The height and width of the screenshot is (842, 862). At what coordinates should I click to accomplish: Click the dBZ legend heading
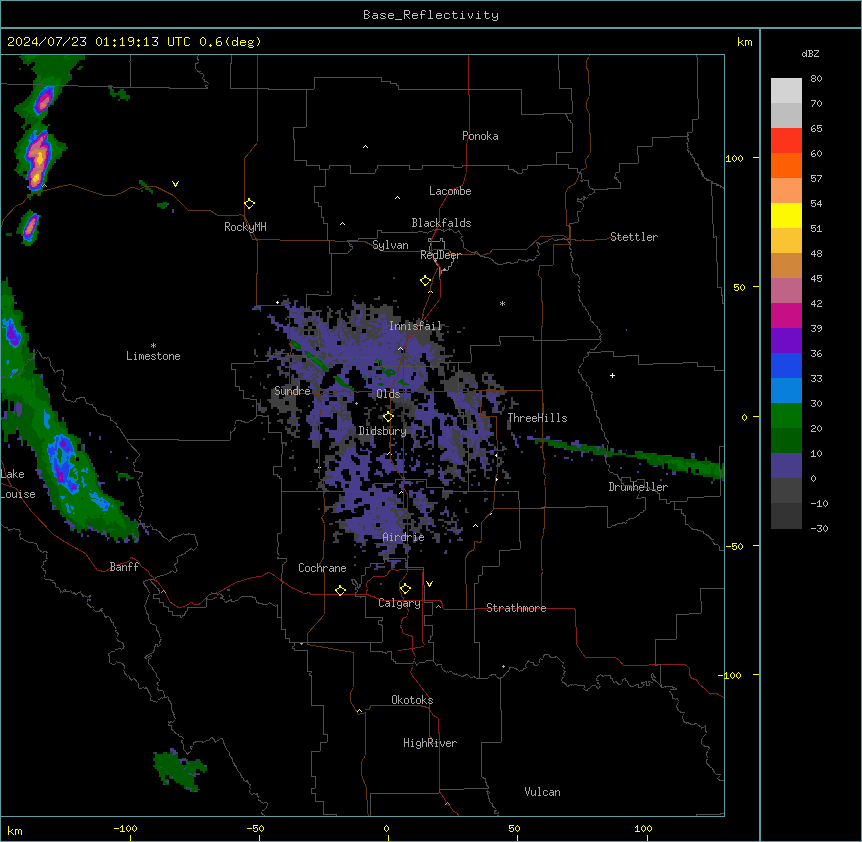(810, 53)
